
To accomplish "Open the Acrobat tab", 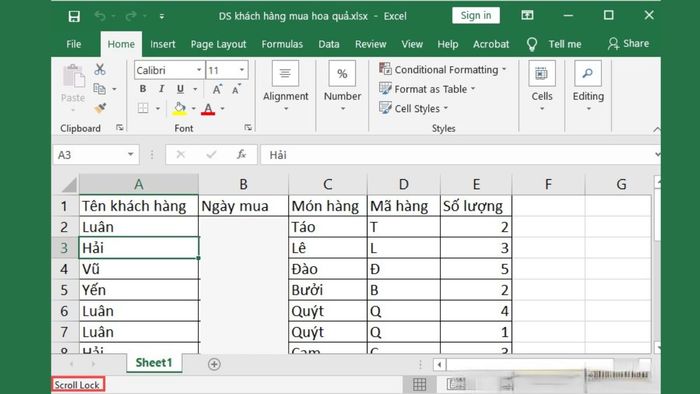I will point(491,44).
